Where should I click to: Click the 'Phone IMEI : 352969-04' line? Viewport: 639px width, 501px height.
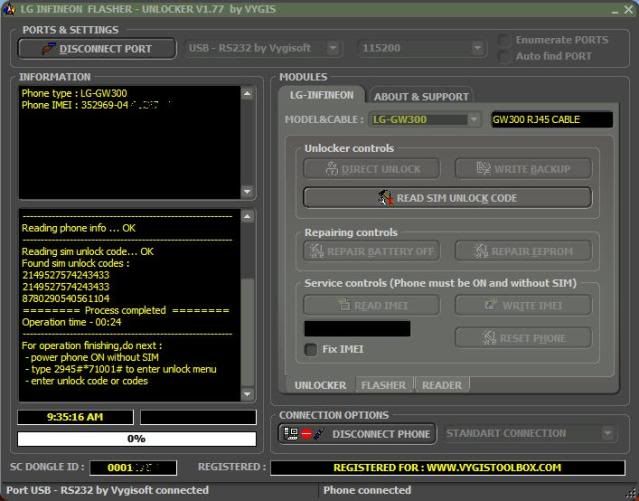[75, 105]
